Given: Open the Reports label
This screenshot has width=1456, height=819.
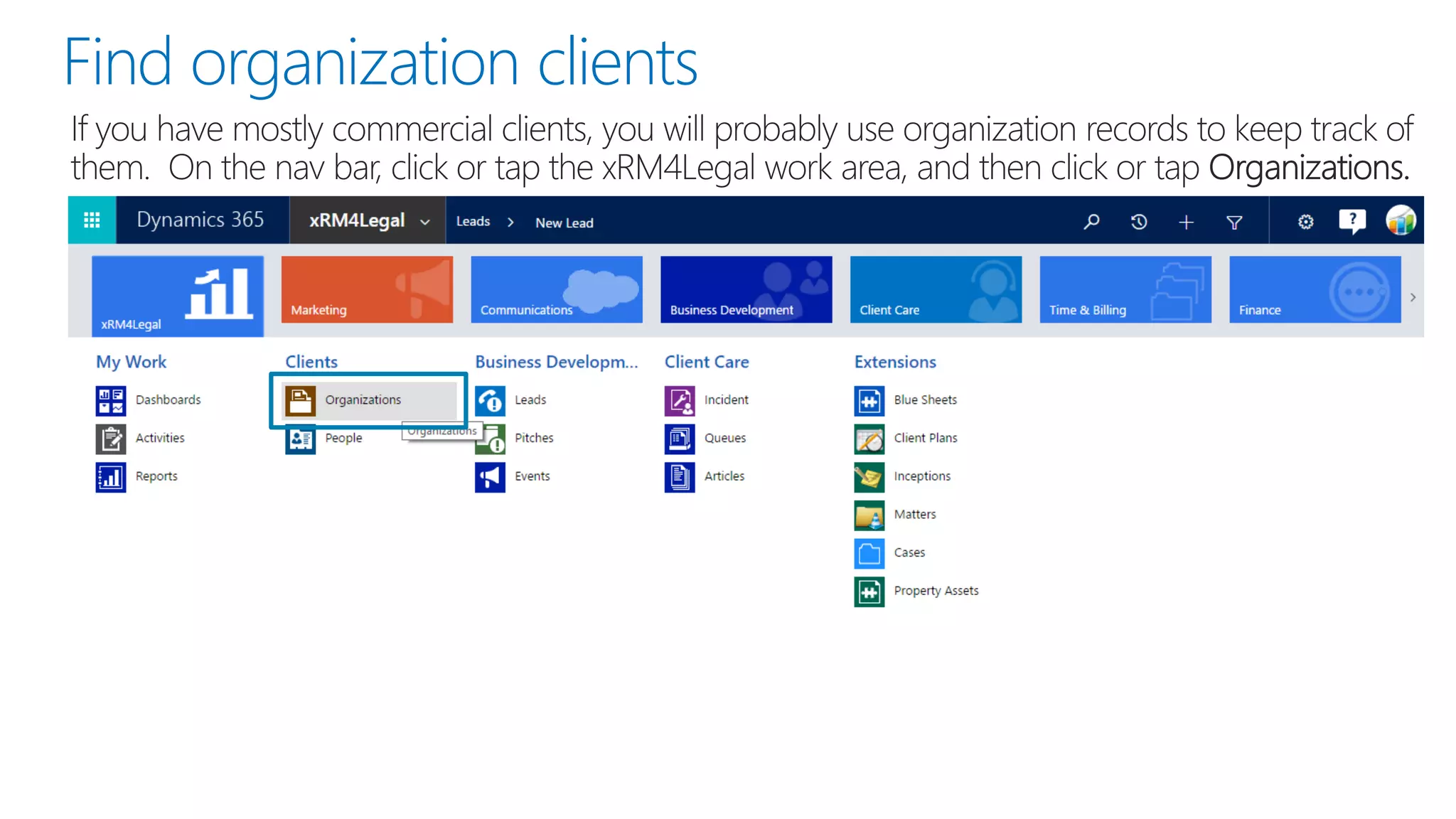Looking at the screenshot, I should (156, 477).
